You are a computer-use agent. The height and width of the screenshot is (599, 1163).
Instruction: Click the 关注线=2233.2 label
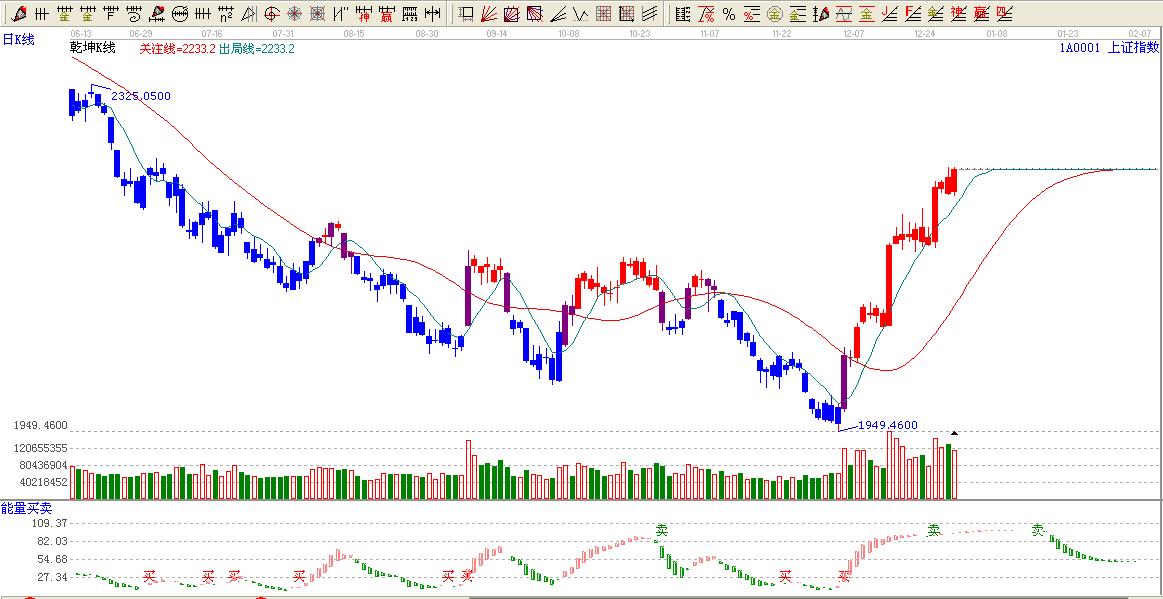click(x=177, y=48)
